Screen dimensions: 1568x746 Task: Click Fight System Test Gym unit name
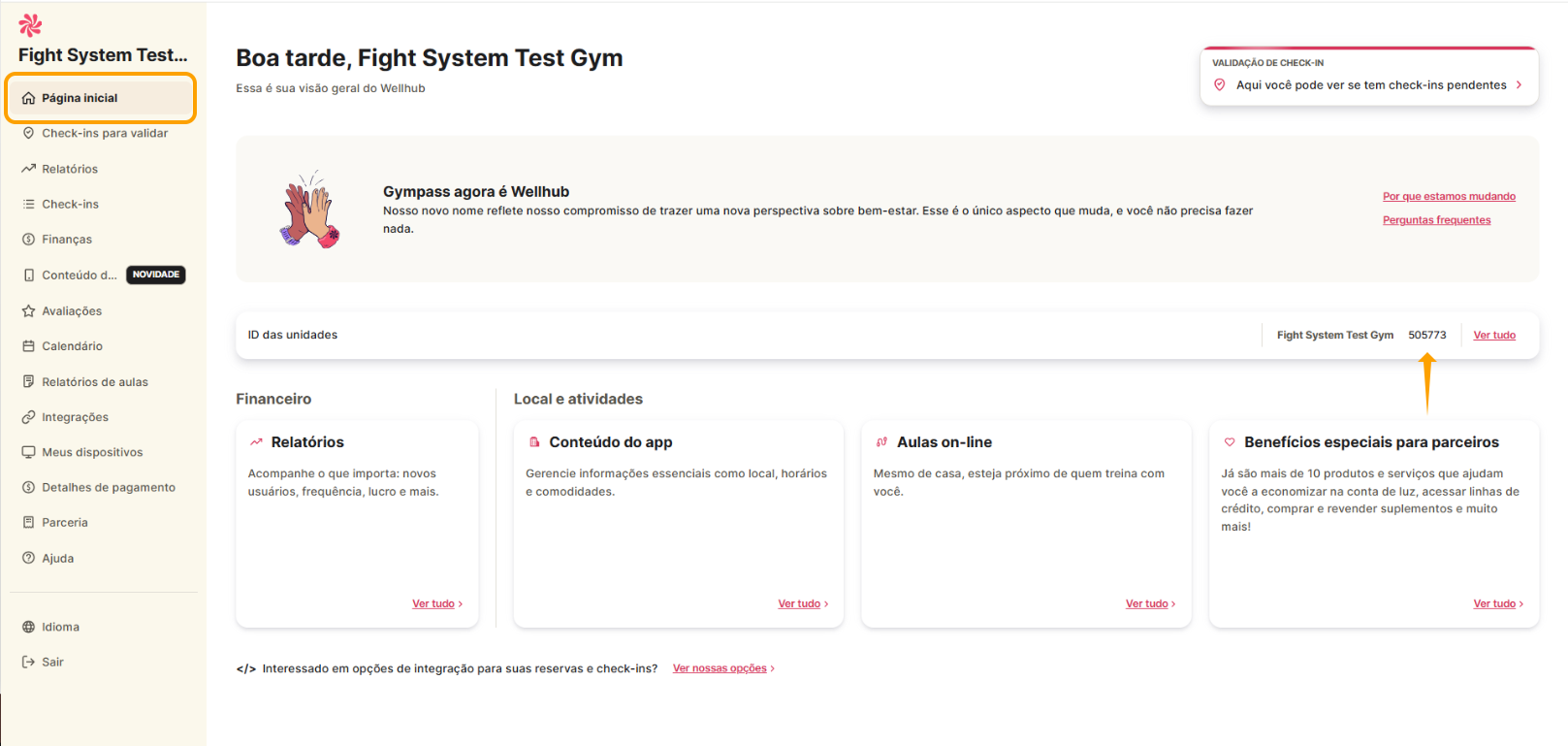(x=1335, y=335)
